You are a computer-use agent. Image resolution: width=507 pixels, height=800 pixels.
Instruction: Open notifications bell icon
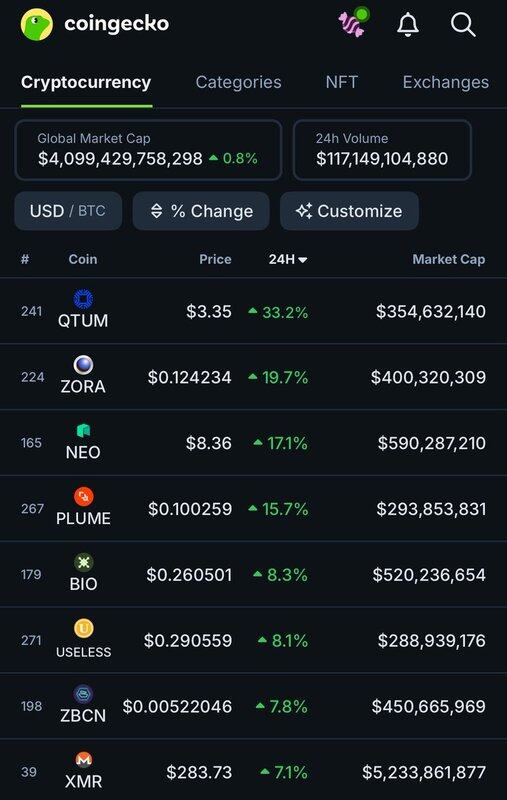click(408, 24)
